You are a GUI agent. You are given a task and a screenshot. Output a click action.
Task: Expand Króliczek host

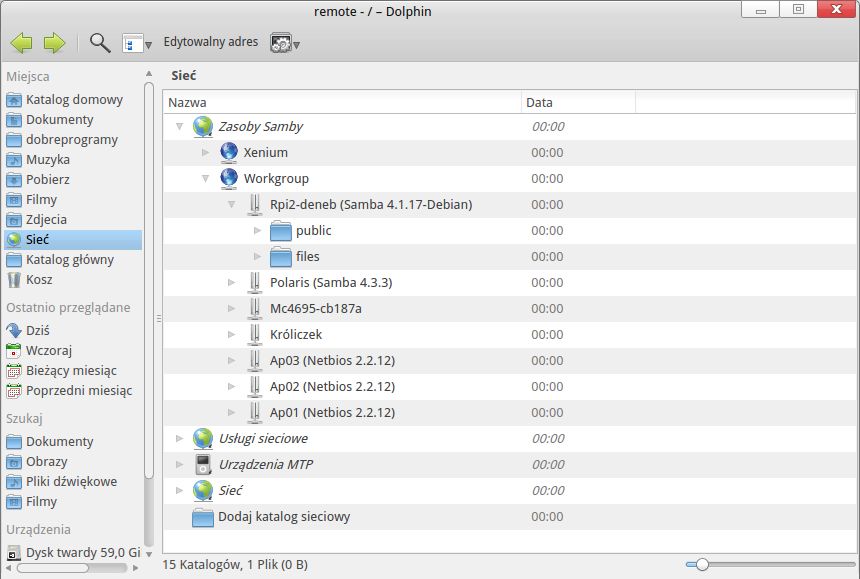(x=231, y=334)
